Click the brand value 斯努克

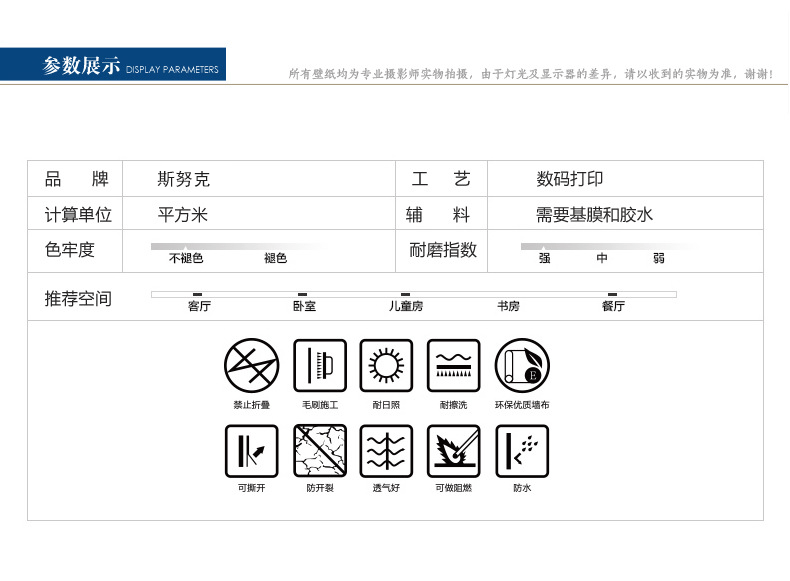point(184,180)
